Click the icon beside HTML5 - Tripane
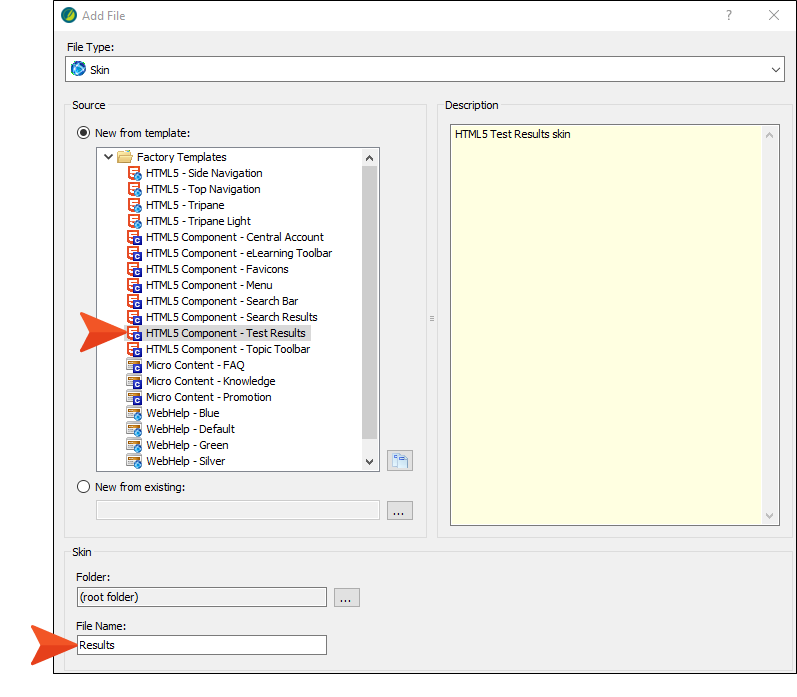797x697 pixels. 134,205
